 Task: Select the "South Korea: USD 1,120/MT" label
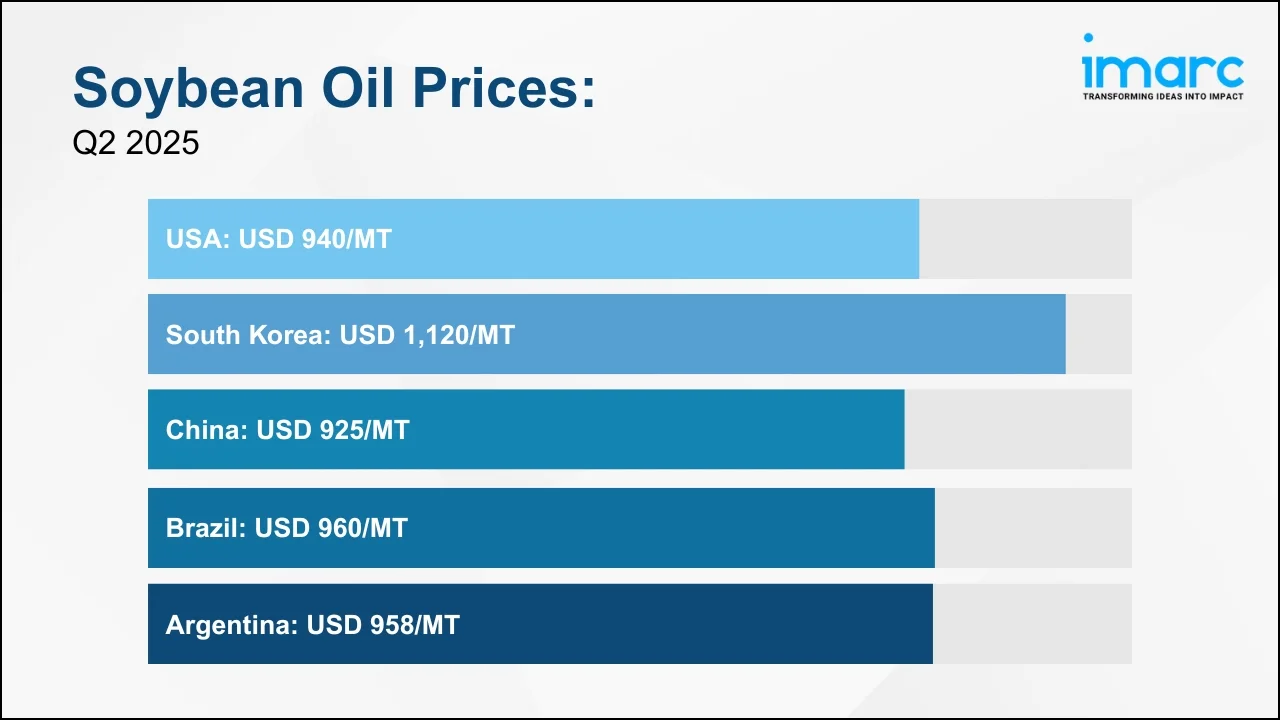tap(340, 335)
